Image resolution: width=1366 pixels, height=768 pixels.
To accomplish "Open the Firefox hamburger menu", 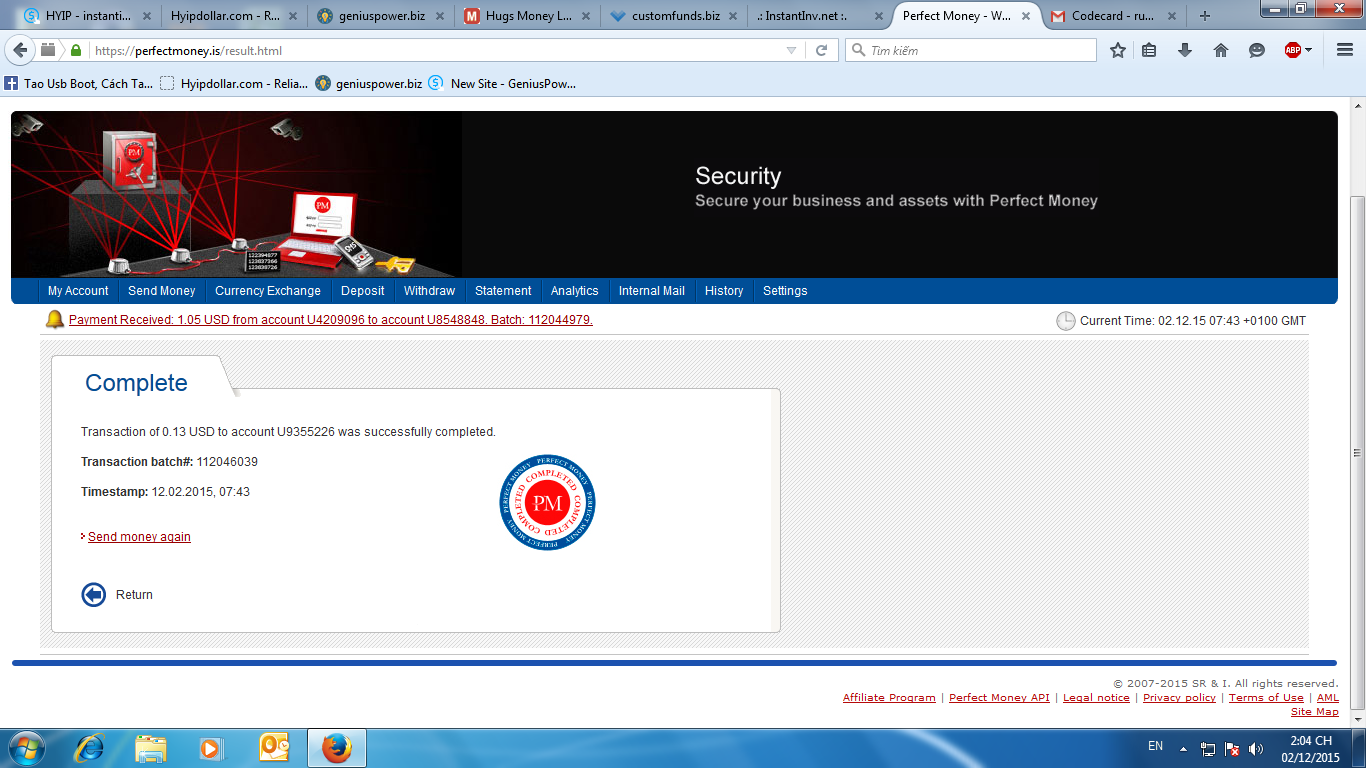I will click(x=1344, y=50).
